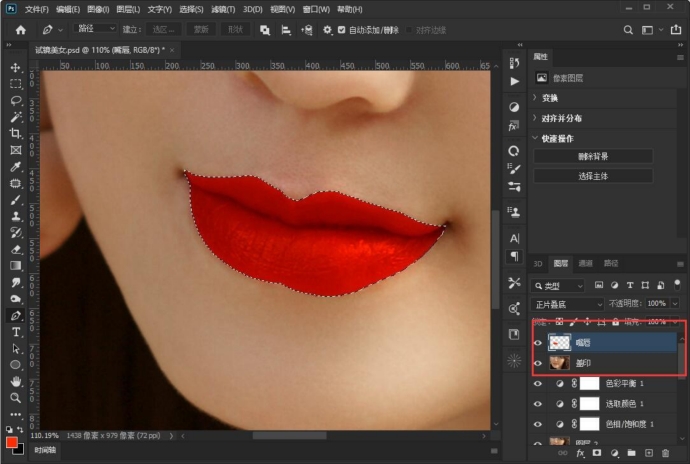The height and width of the screenshot is (464, 690).
Task: Go to the Home screen icon
Action: pyautogui.click(x=21, y=30)
